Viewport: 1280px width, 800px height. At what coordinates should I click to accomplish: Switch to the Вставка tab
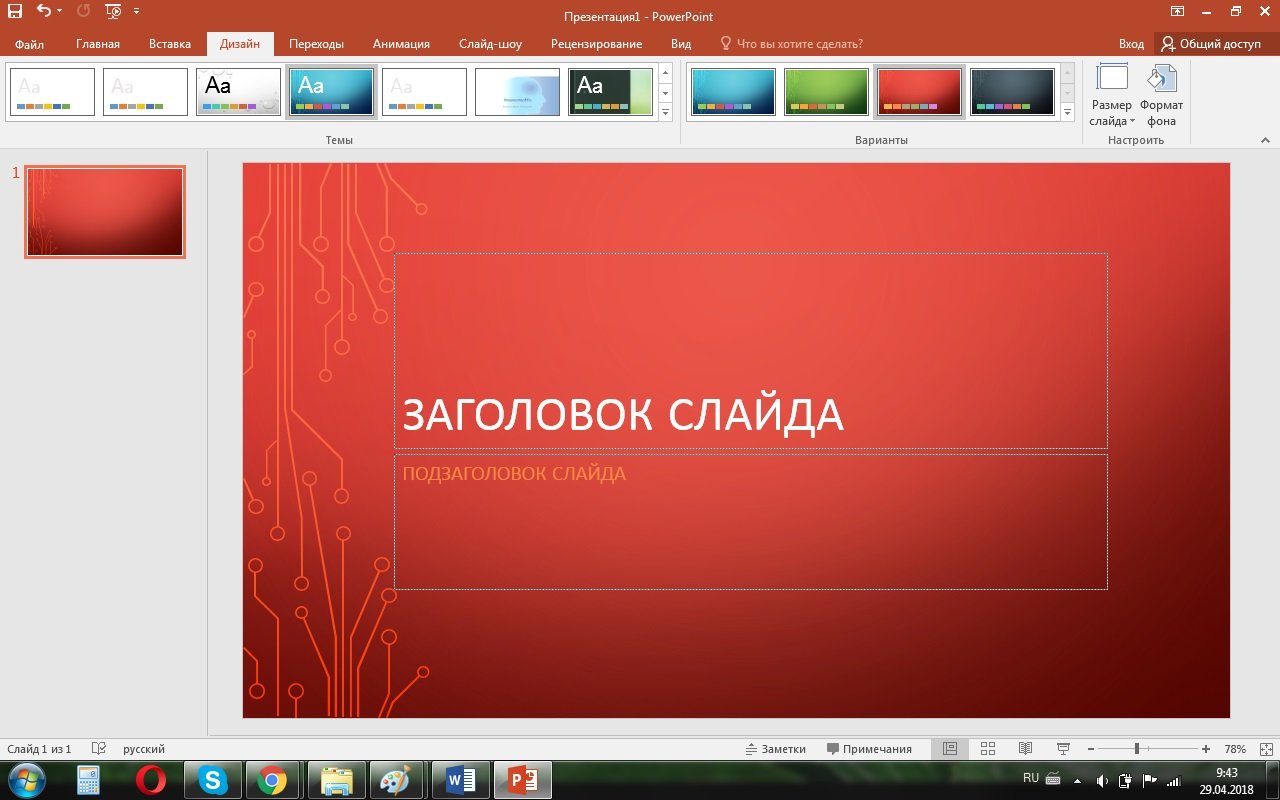click(170, 44)
